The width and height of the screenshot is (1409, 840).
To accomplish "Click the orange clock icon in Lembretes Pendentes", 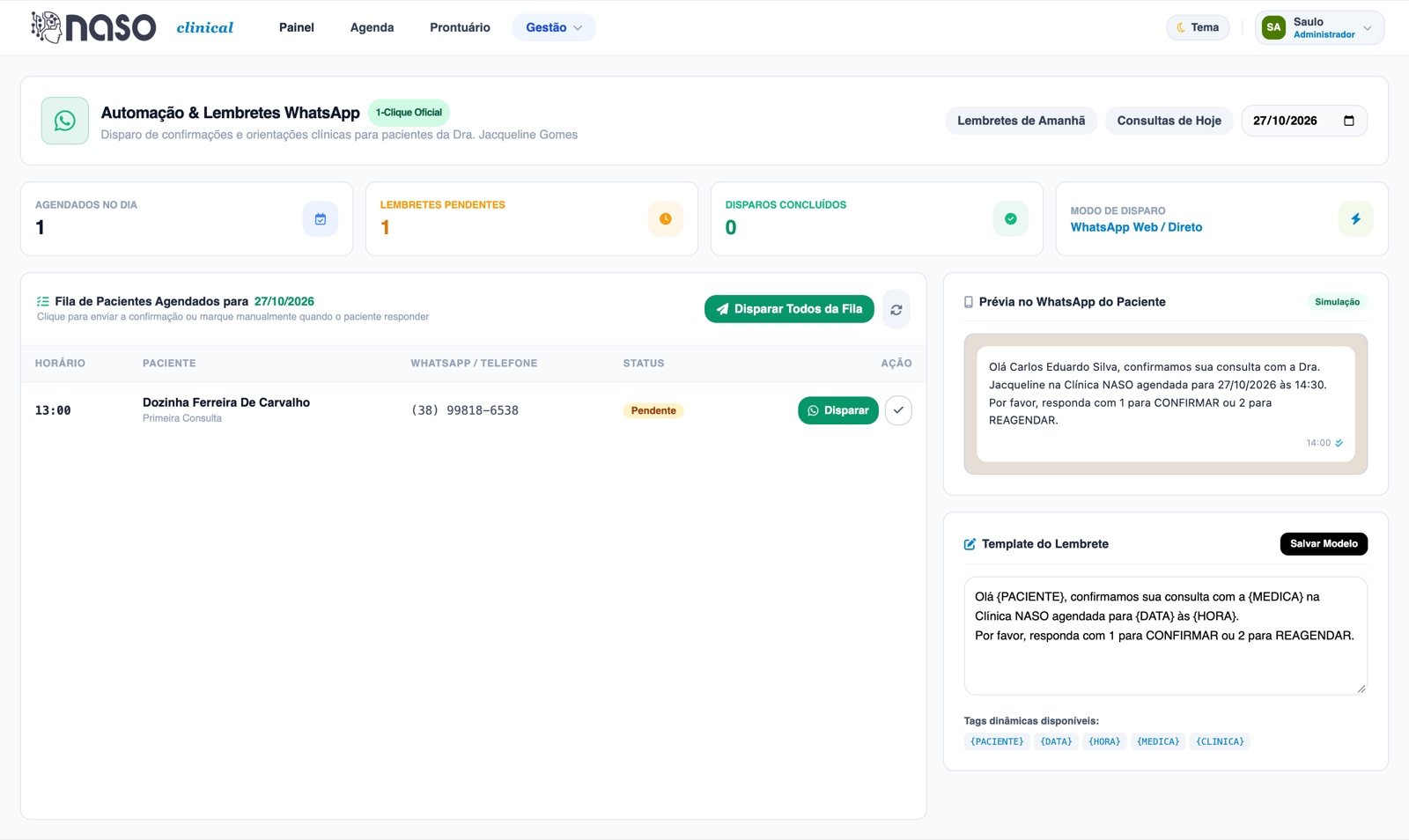I will [666, 219].
